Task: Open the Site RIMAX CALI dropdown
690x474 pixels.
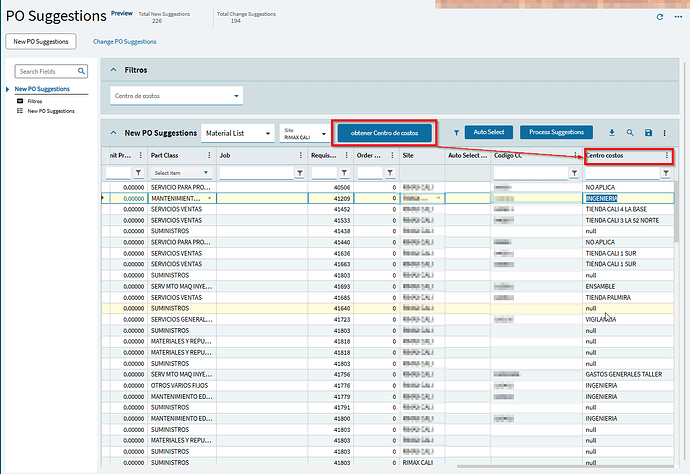Action: [x=321, y=133]
